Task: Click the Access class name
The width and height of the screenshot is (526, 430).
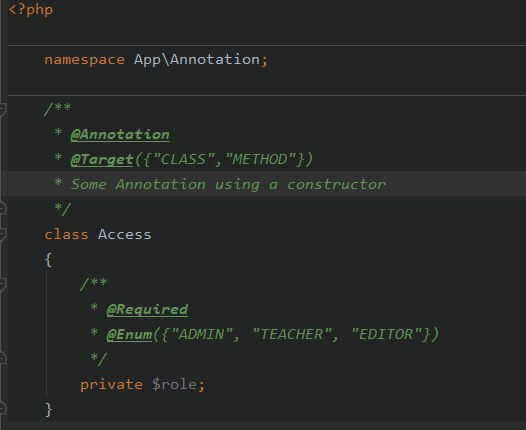Action: pyautogui.click(x=124, y=234)
